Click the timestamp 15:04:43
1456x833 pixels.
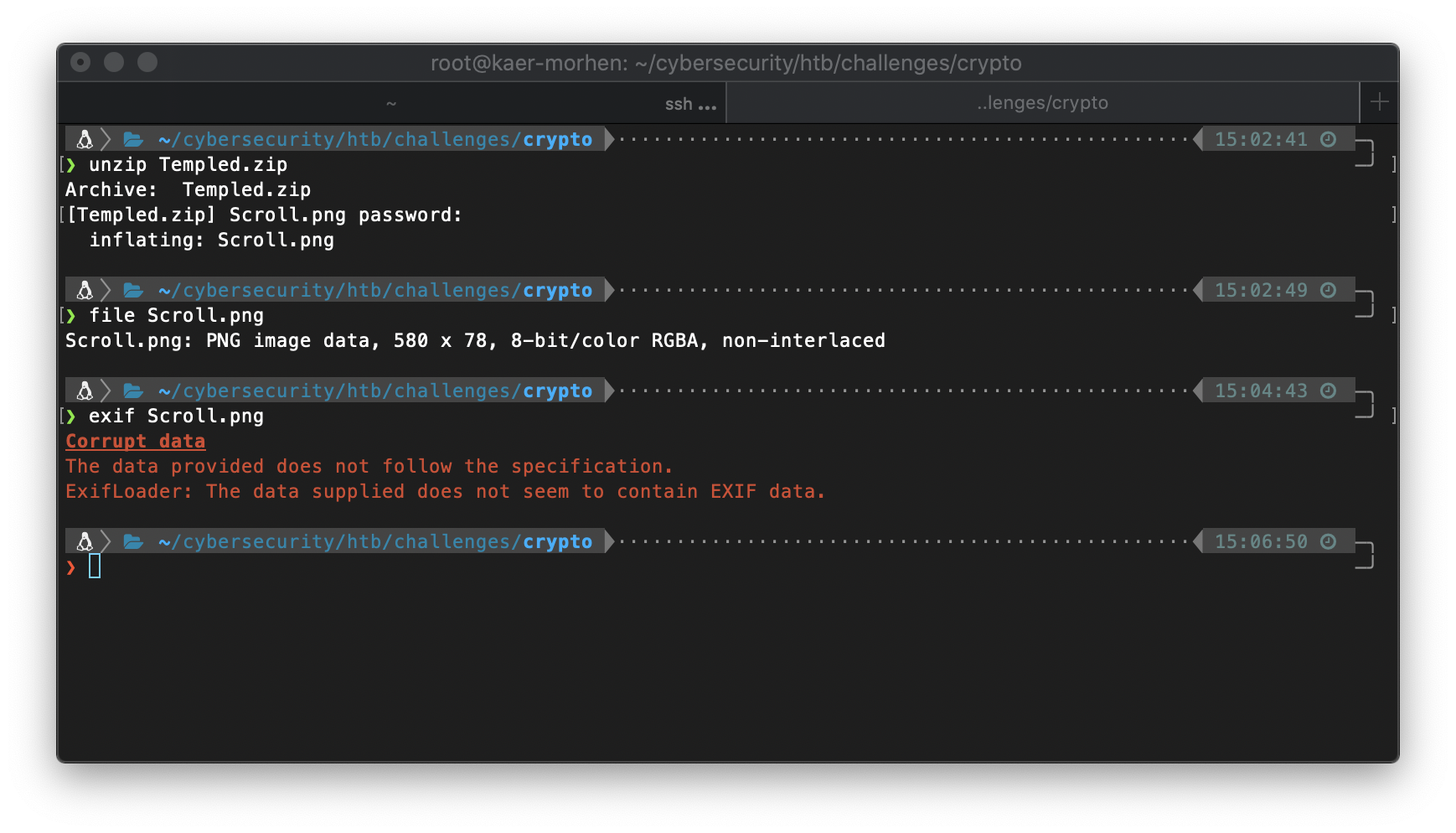[1261, 391]
